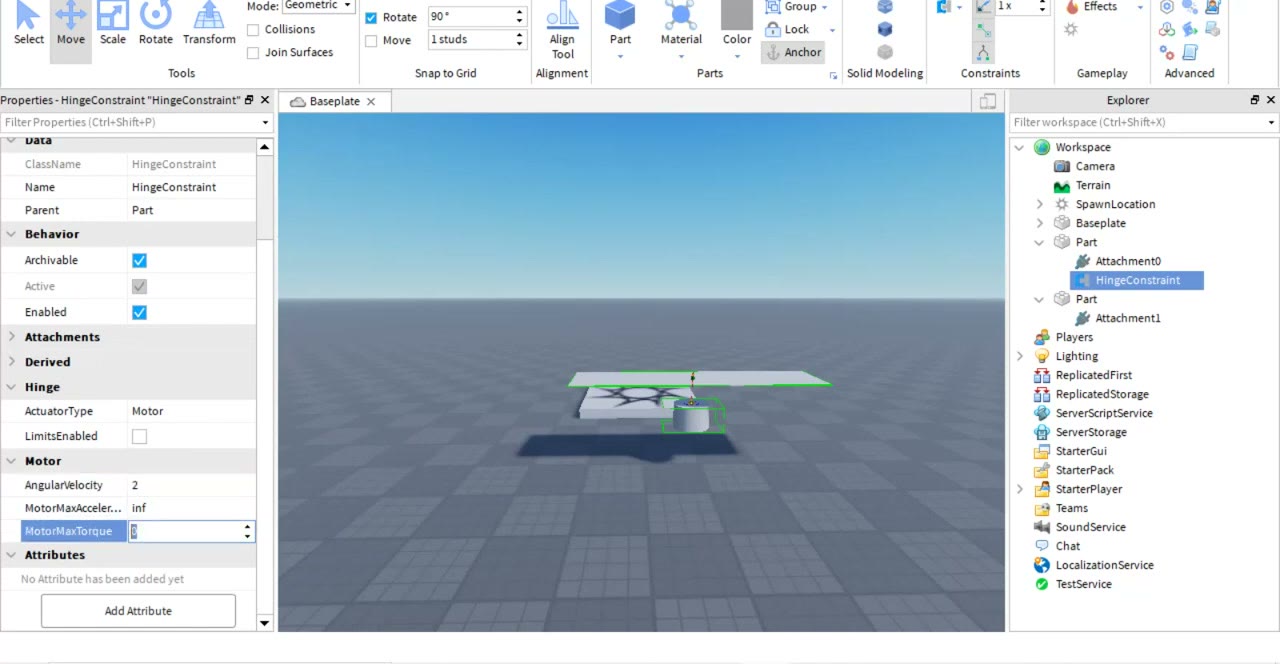The width and height of the screenshot is (1280, 664).
Task: Open the part Color swatch
Action: click(737, 24)
